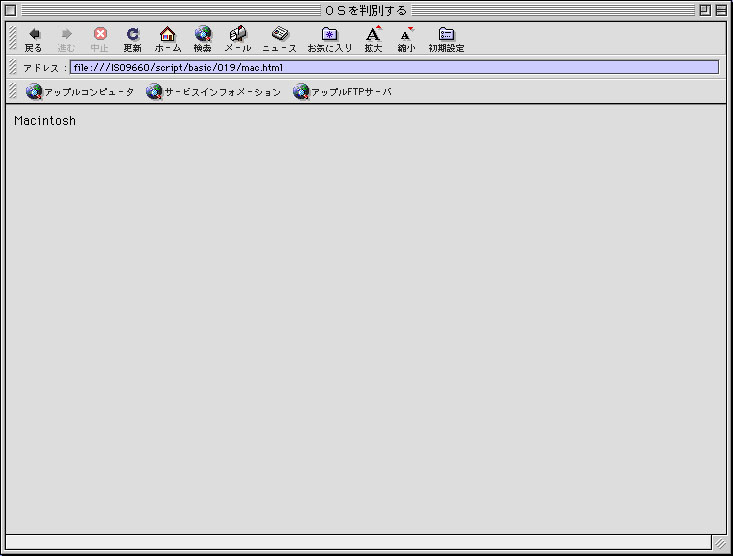Open the ニュース (News) icon
Viewport: 733px width, 556px height.
[x=280, y=34]
